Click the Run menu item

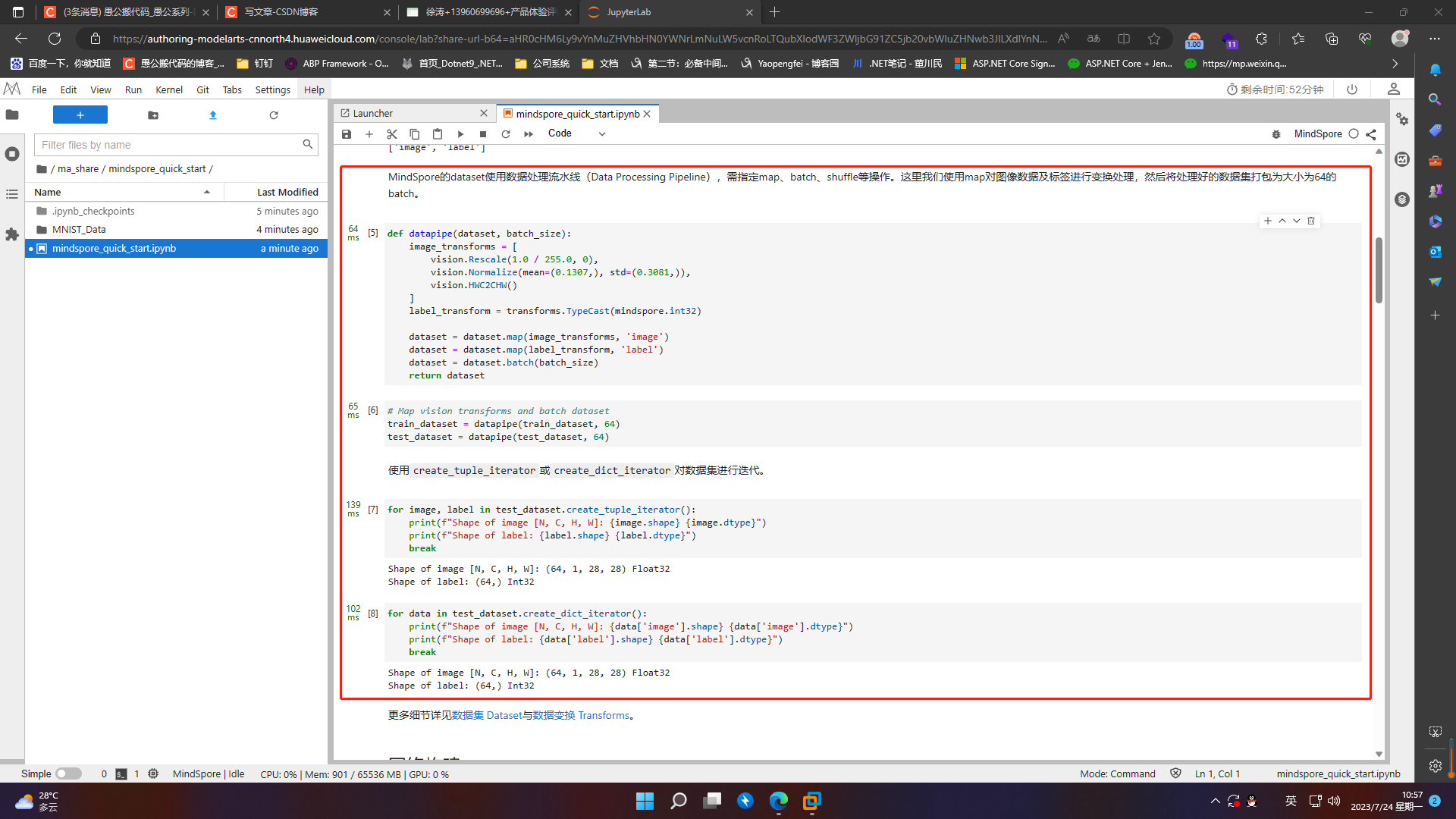[131, 89]
